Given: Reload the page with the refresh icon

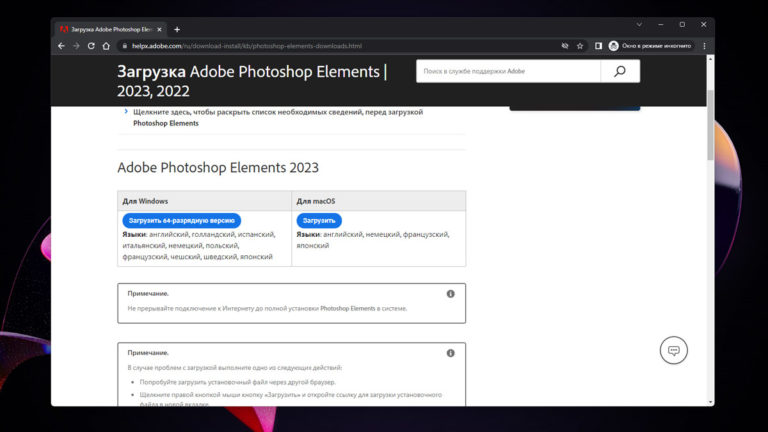Looking at the screenshot, I should click(91, 46).
